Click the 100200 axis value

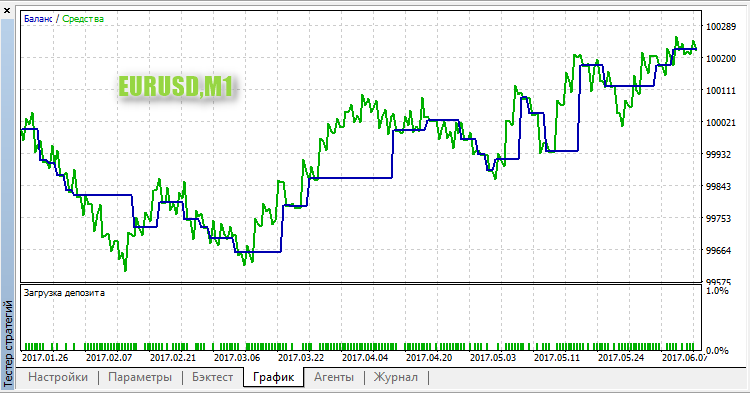tap(721, 59)
